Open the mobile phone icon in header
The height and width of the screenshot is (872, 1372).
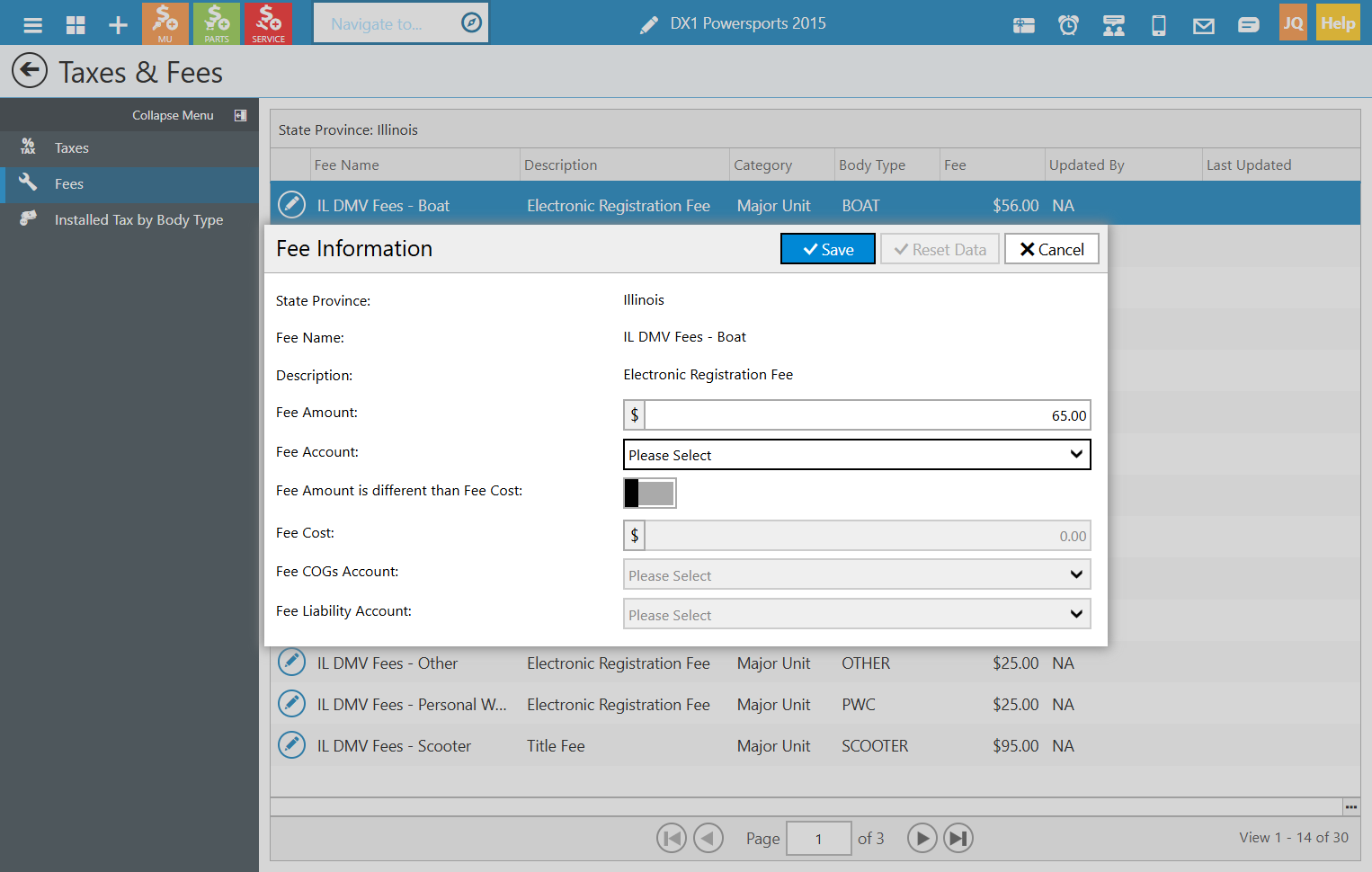tap(1159, 25)
